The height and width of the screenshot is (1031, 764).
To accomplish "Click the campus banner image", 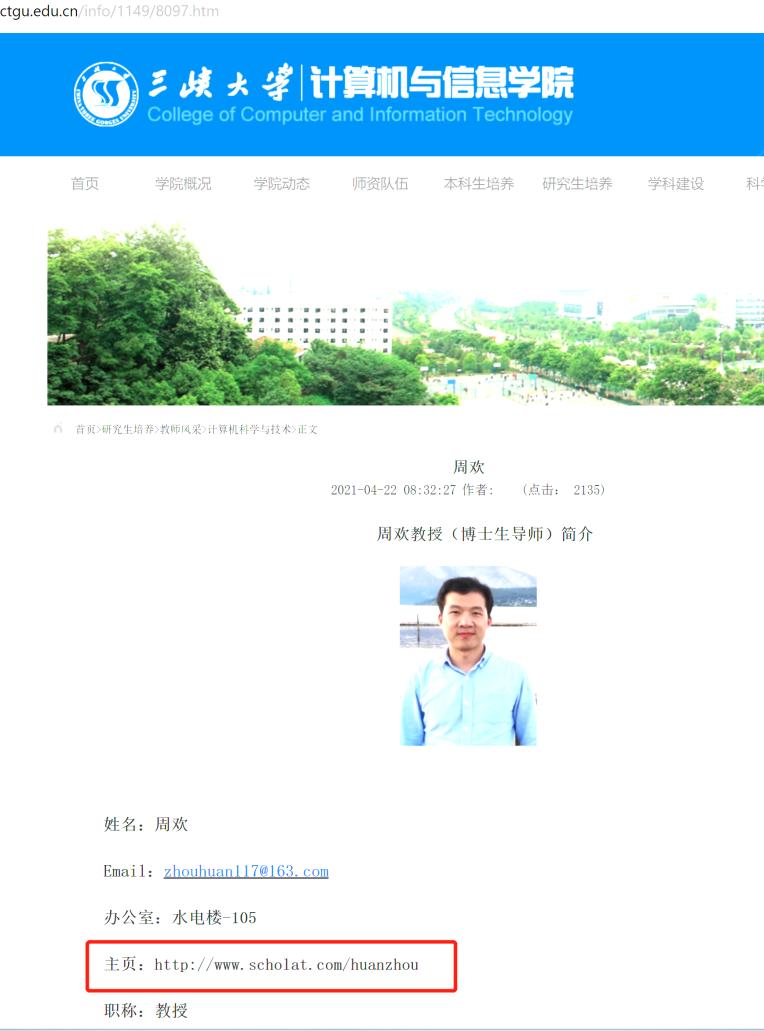I will 405,315.
